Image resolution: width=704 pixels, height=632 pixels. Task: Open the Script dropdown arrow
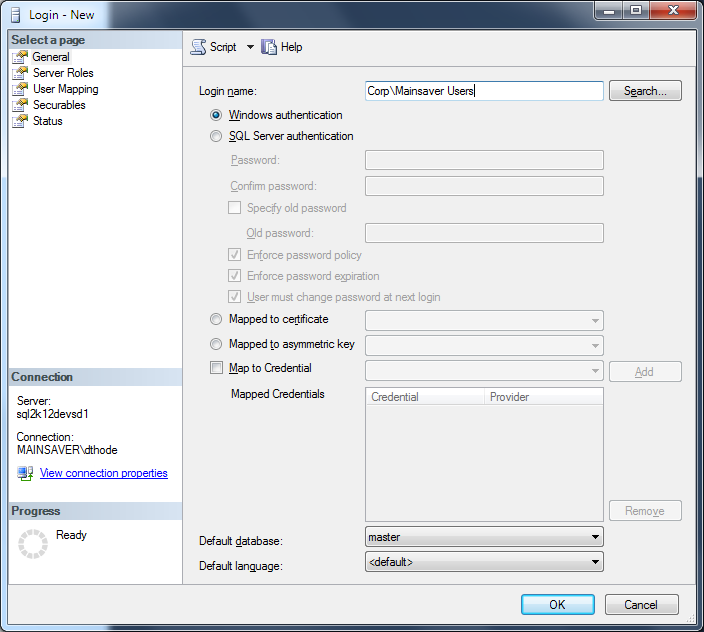pos(250,47)
